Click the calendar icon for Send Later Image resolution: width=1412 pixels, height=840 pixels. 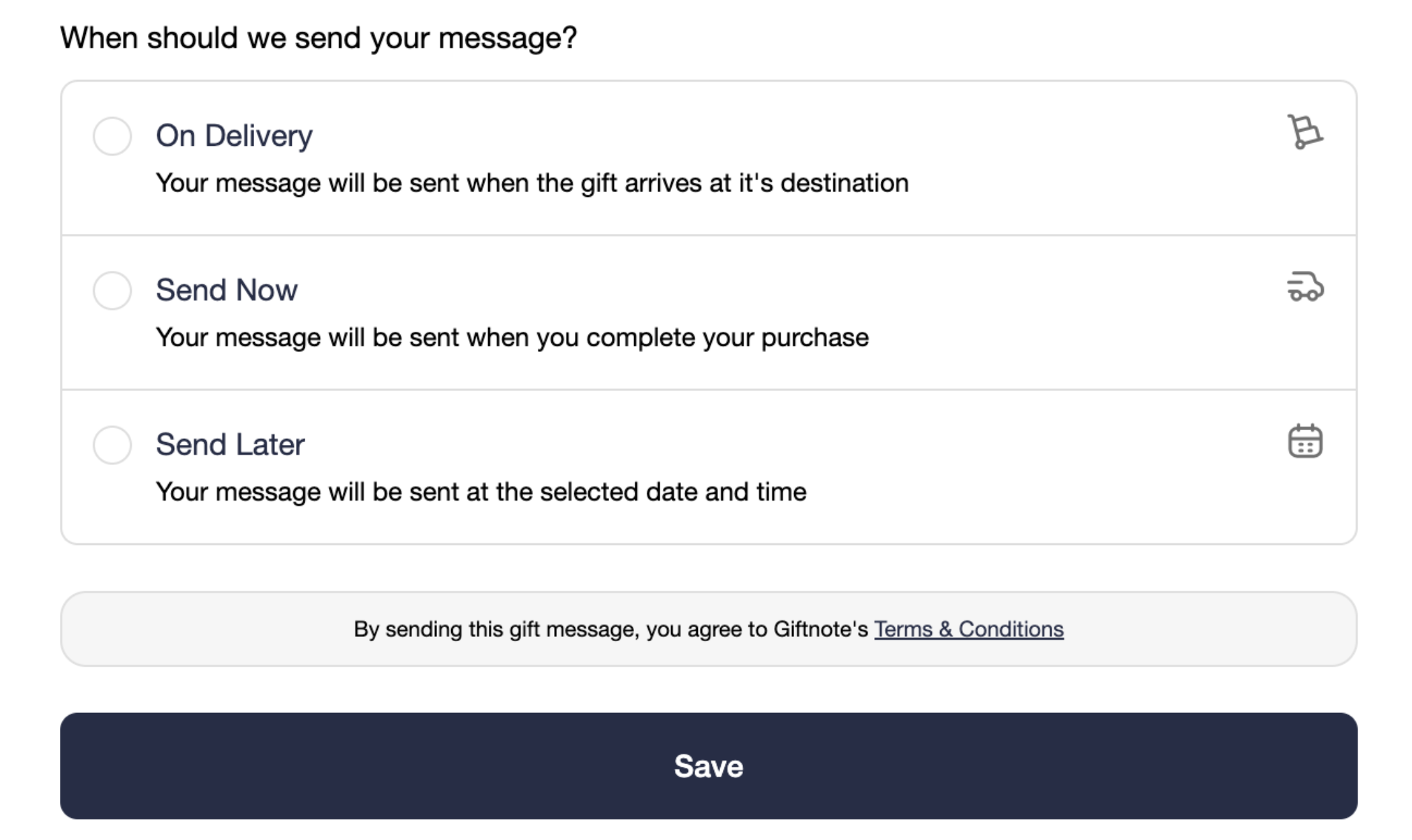point(1304,442)
